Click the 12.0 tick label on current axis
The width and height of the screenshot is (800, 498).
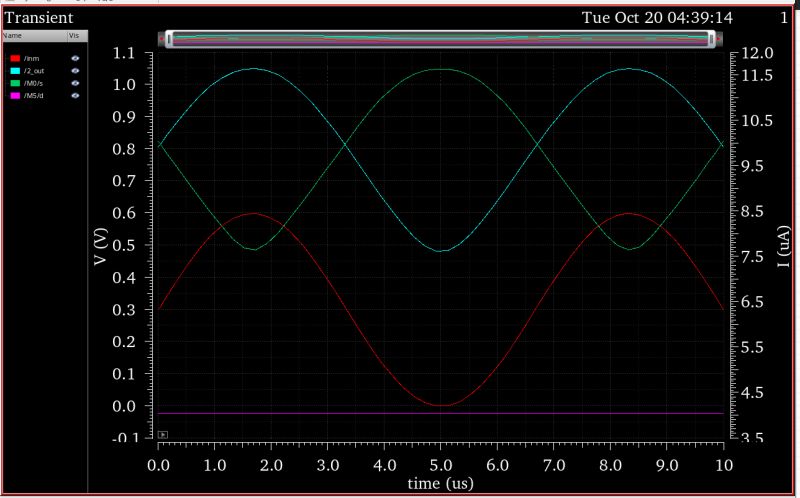point(757,53)
